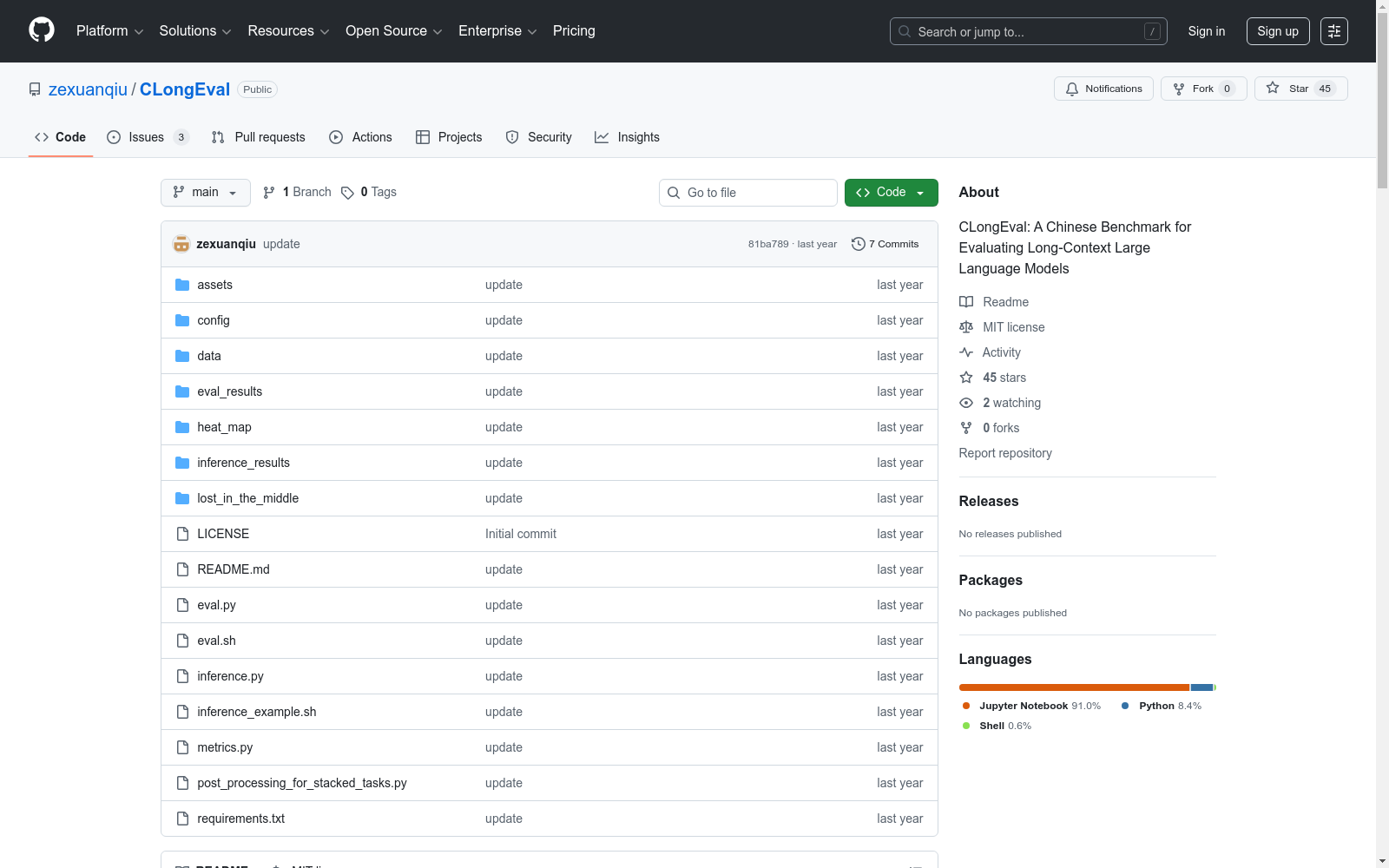Open the global navigation settings icon button
Image resolution: width=1389 pixels, height=868 pixels.
[1334, 31]
